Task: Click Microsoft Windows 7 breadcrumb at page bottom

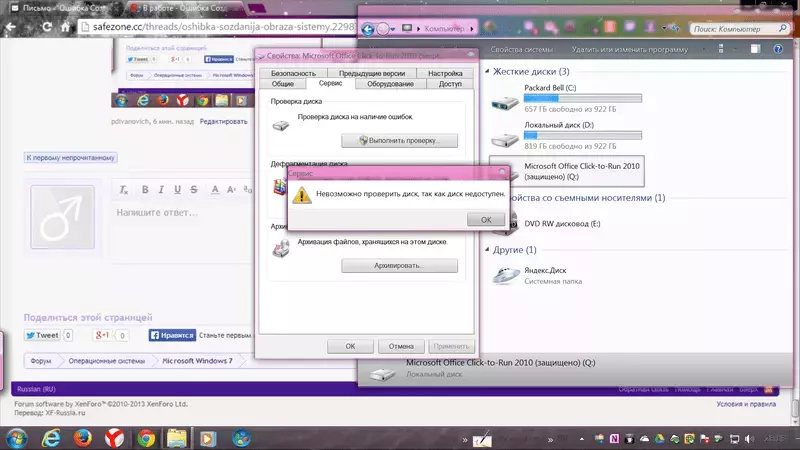Action: coord(197,361)
